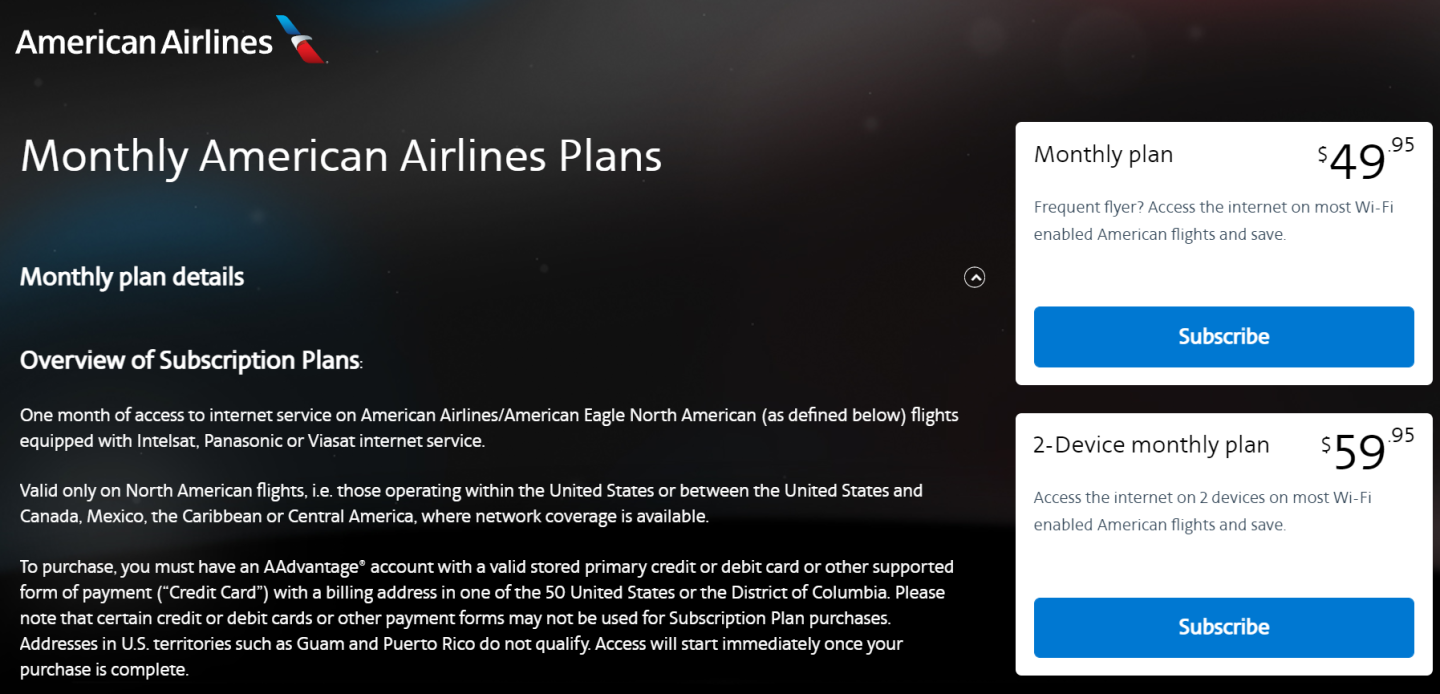1440x694 pixels.
Task: Click the paragraph starting "One month of access"
Action: pos(489,428)
